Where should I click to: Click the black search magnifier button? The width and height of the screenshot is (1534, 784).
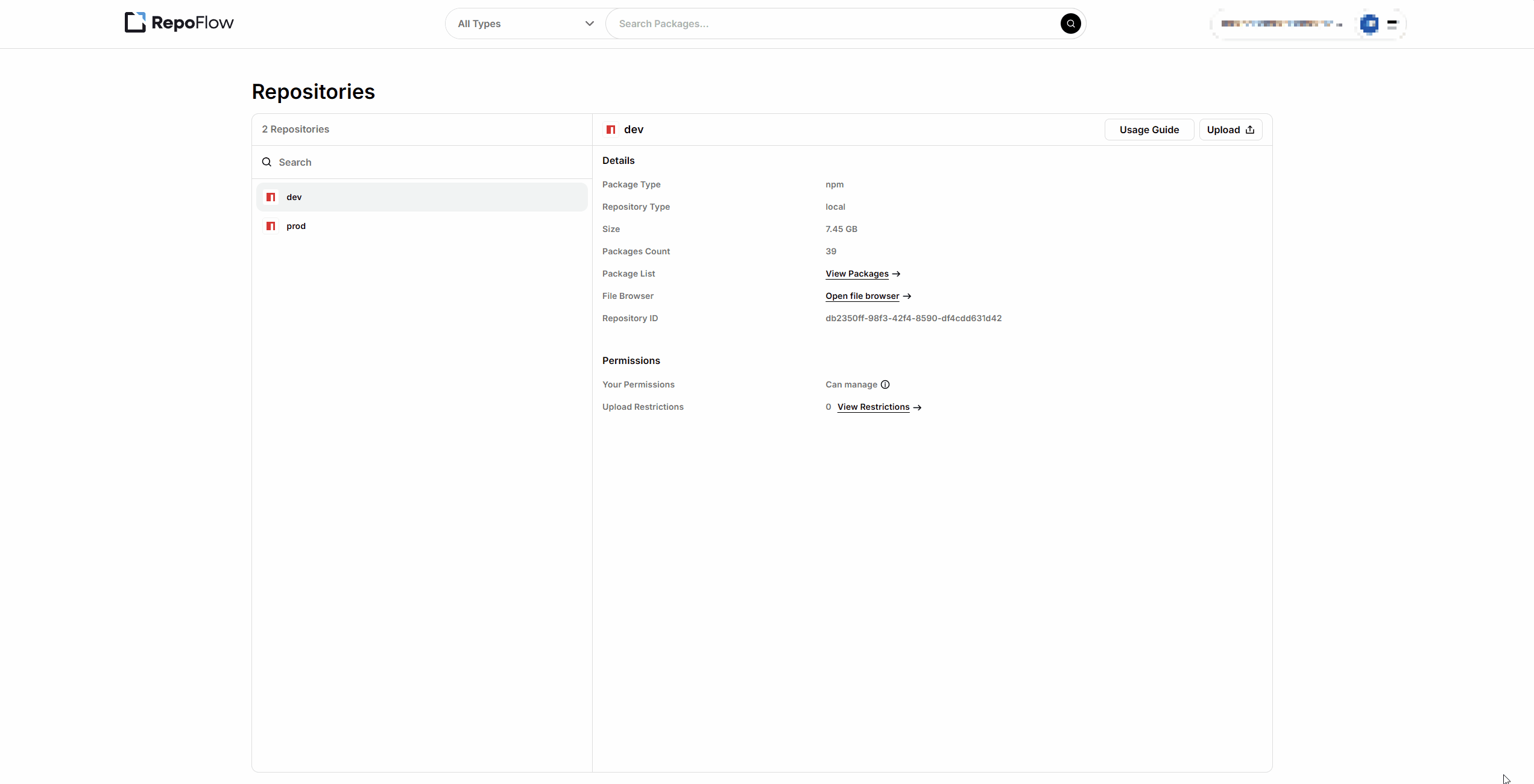tap(1070, 24)
